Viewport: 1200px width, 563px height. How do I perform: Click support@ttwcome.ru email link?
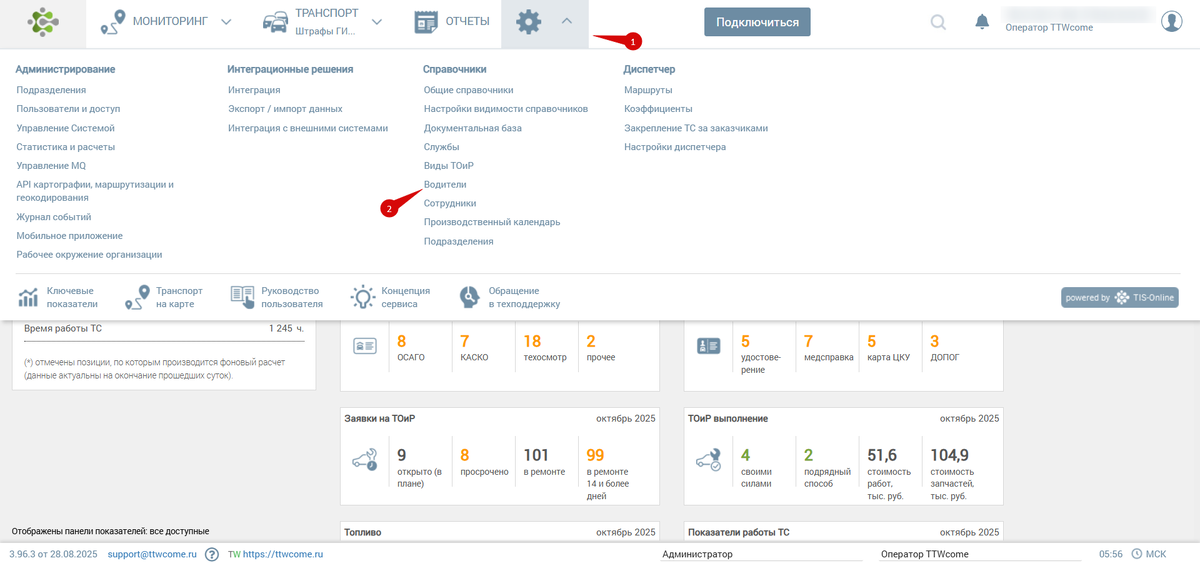[152, 554]
